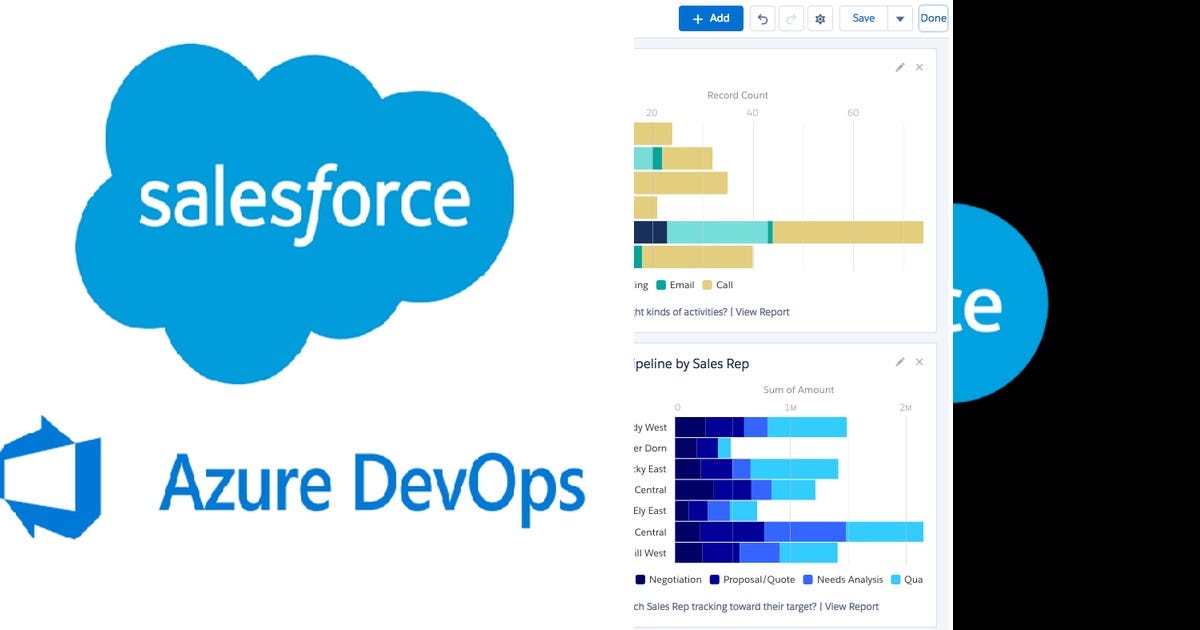Click the redo arrow icon
Viewport: 1200px width, 630px height.
[x=791, y=18]
